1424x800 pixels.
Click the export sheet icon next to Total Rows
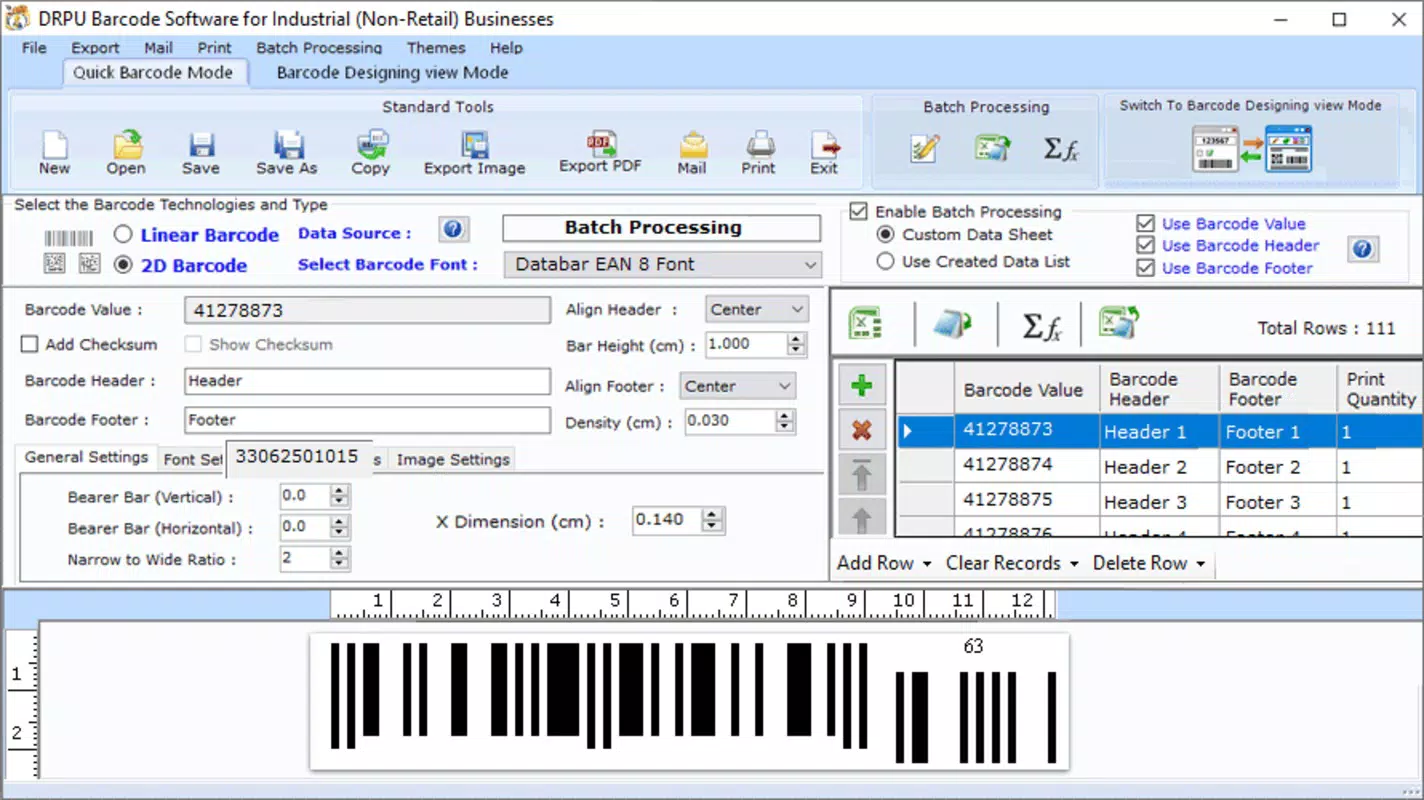pos(1119,323)
